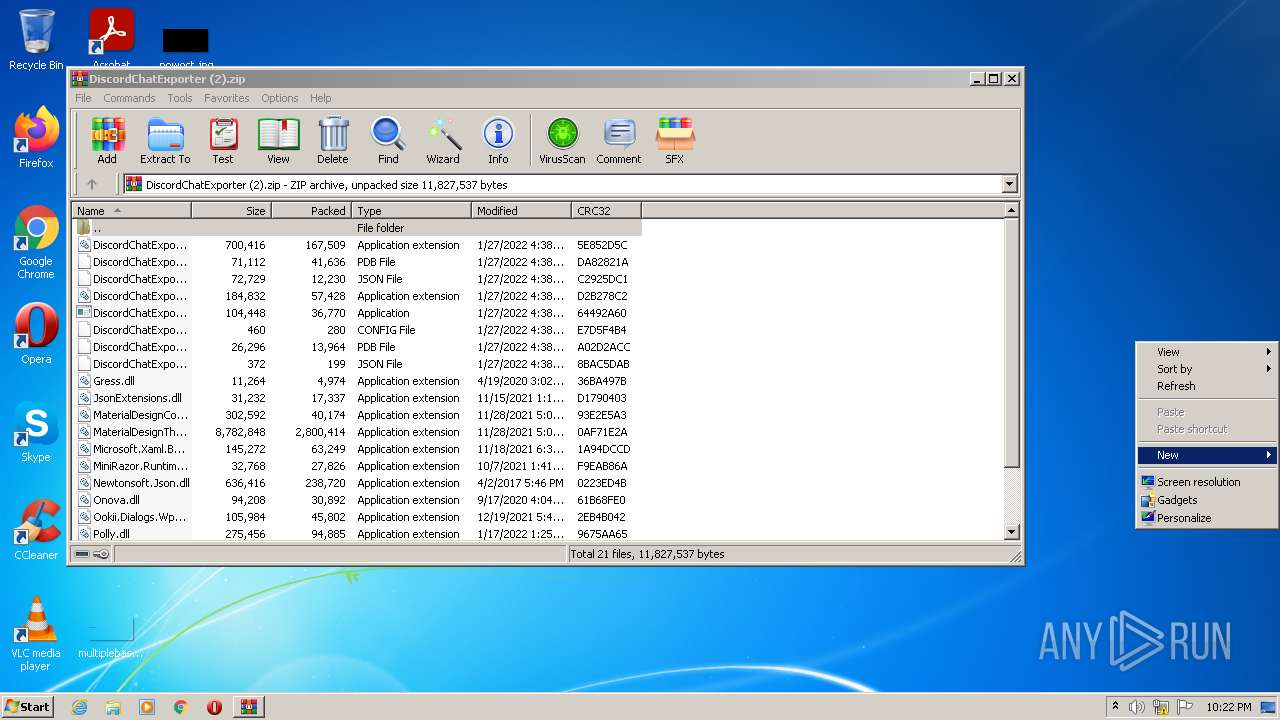Click volume speaker tray icon
Viewport: 1280px width, 720px height.
(1137, 707)
